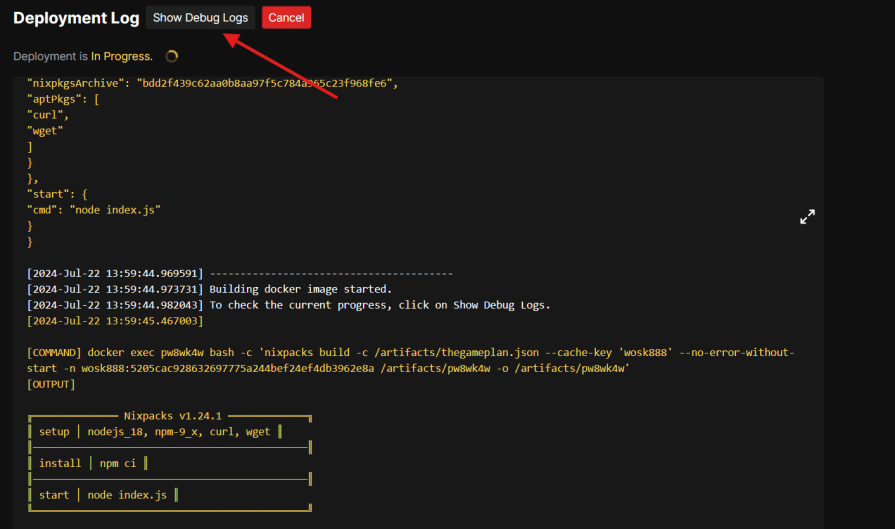Viewport: 895px width, 529px height.
Task: Click the Nixpacks v1.24.1 header
Action: pyautogui.click(x=172, y=416)
